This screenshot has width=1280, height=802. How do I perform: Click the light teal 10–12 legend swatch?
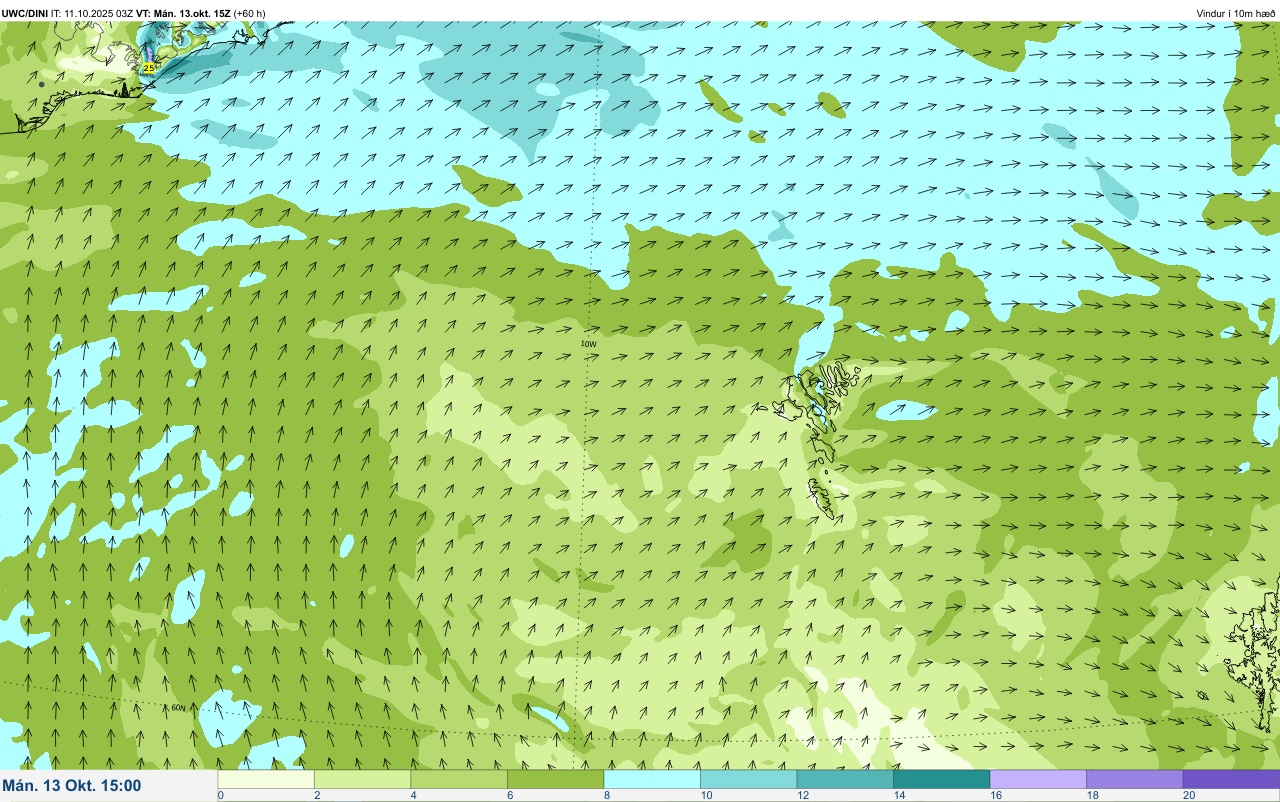[x=748, y=779]
